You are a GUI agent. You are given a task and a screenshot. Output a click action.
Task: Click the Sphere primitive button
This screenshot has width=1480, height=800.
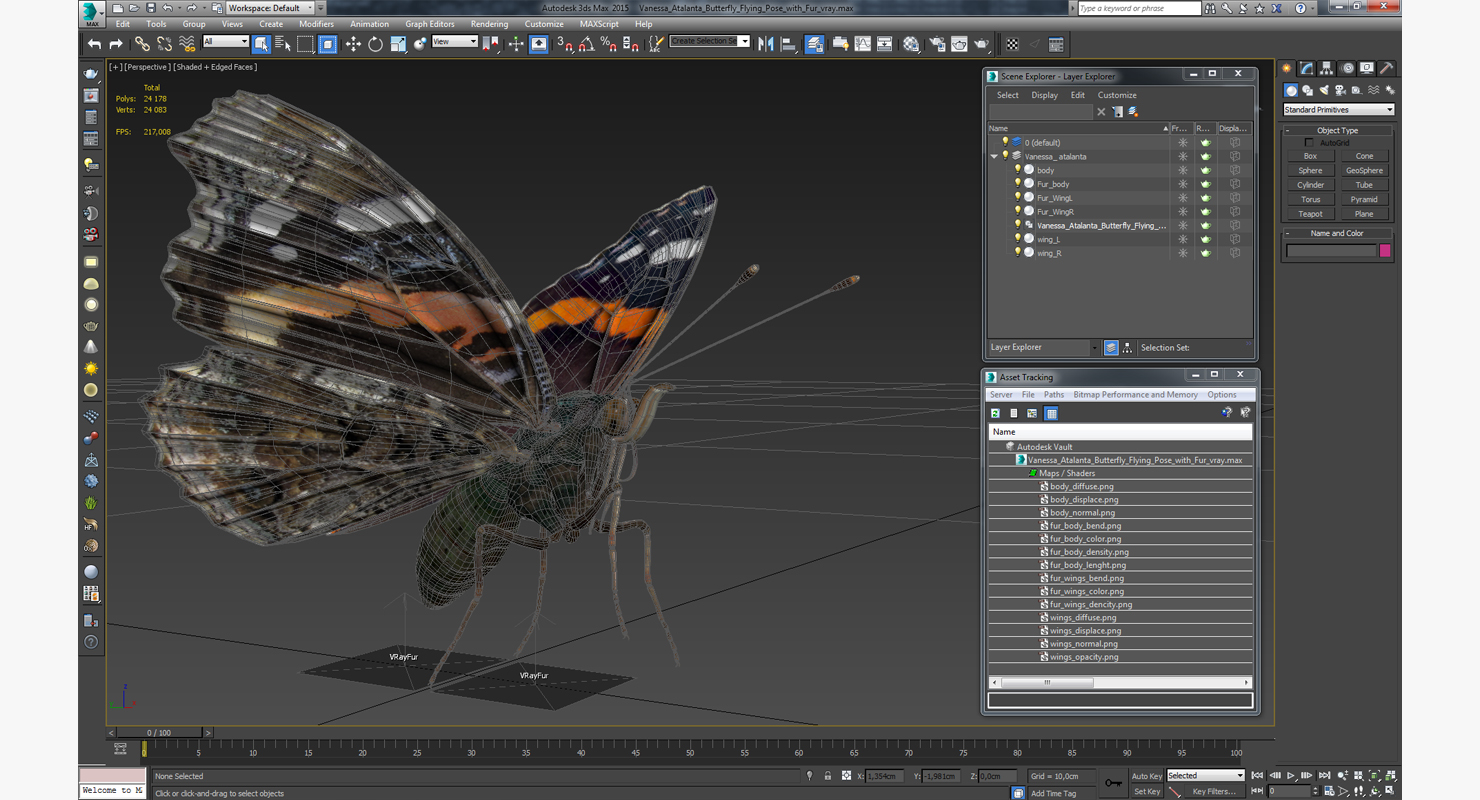(x=1310, y=171)
